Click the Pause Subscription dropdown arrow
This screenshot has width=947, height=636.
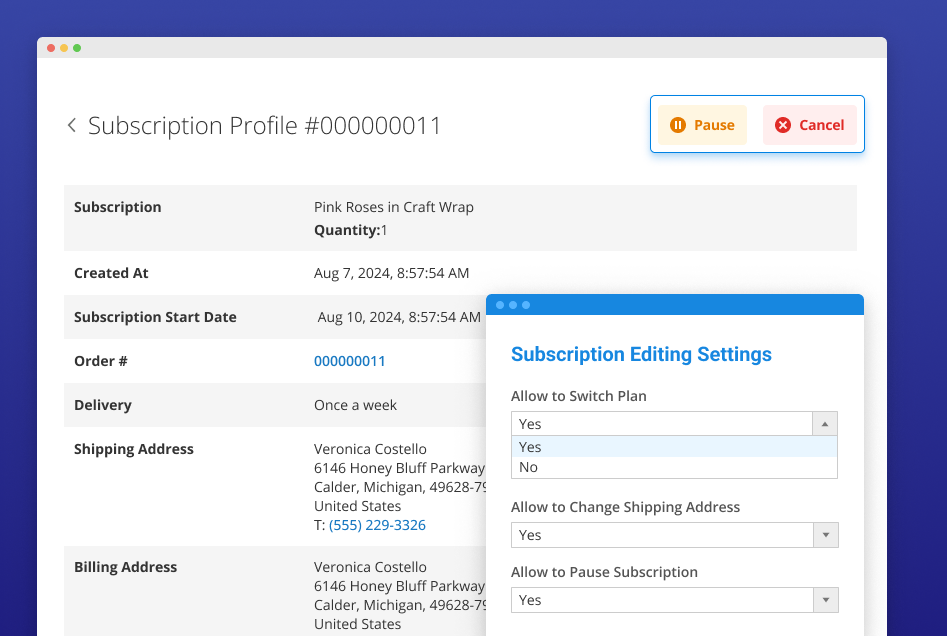(x=825, y=600)
